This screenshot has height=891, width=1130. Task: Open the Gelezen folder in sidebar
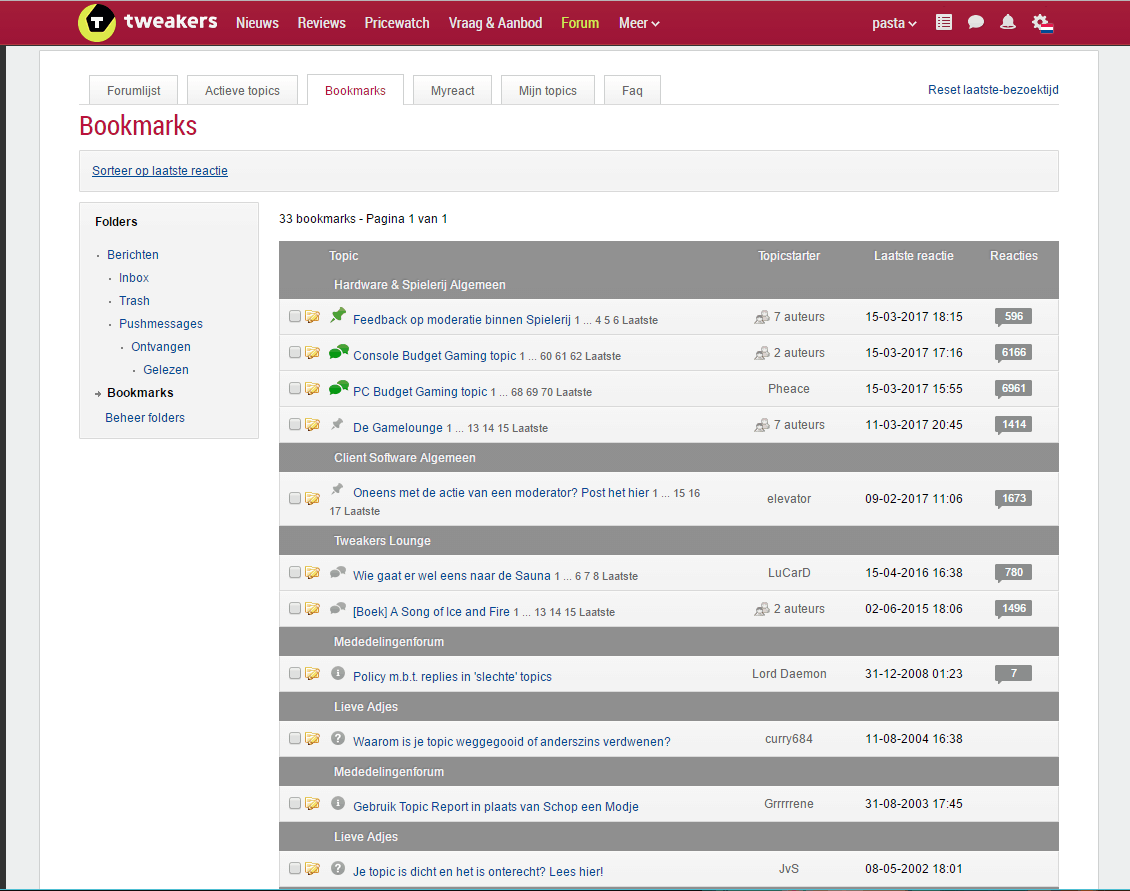[166, 370]
